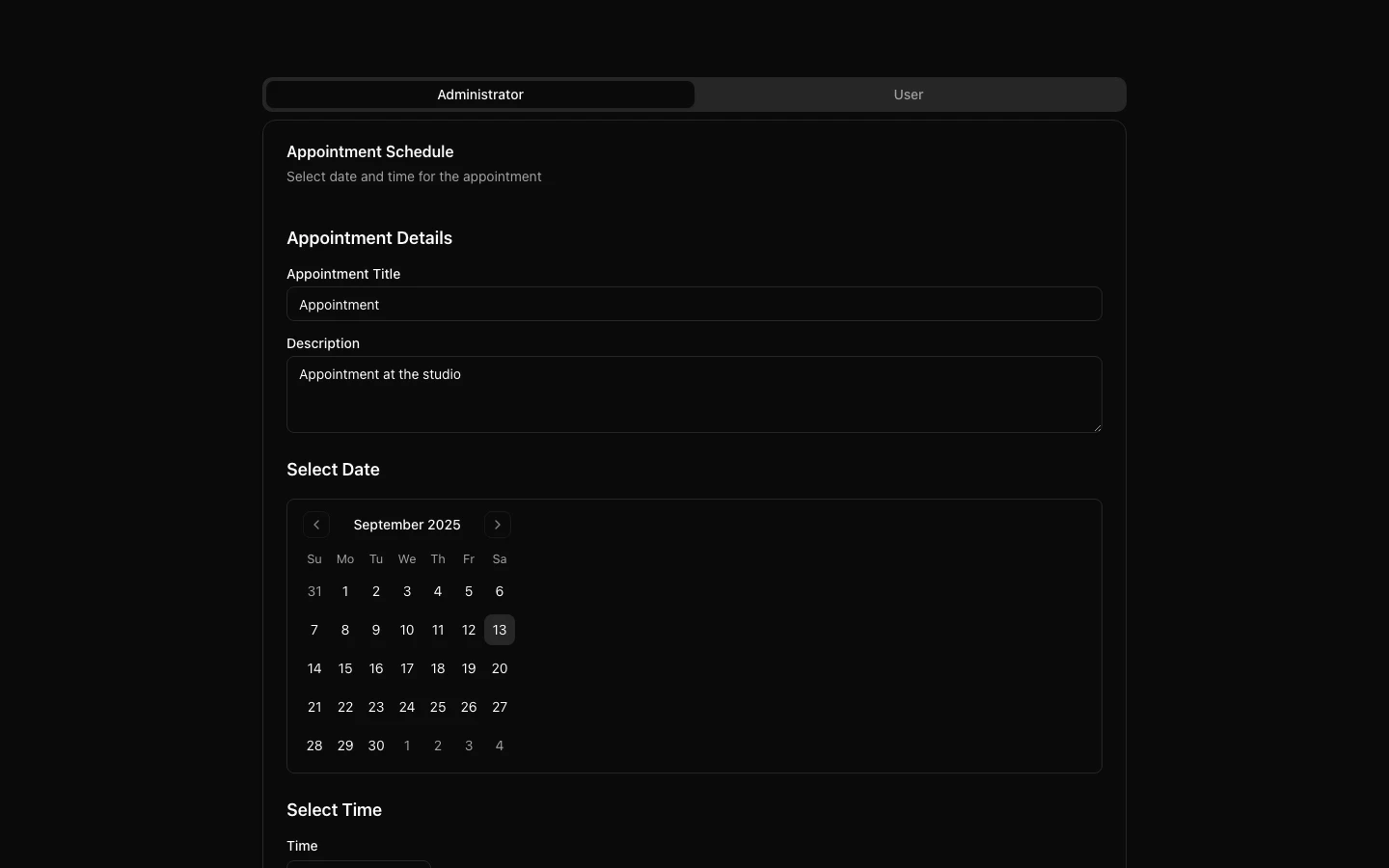Switch to the Administrator tab
1389x868 pixels.
(480, 95)
